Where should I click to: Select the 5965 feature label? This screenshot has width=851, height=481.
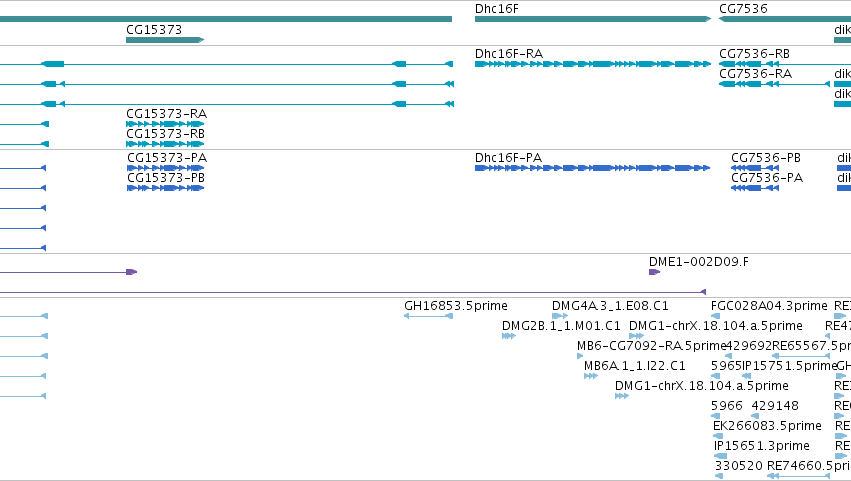point(726,366)
